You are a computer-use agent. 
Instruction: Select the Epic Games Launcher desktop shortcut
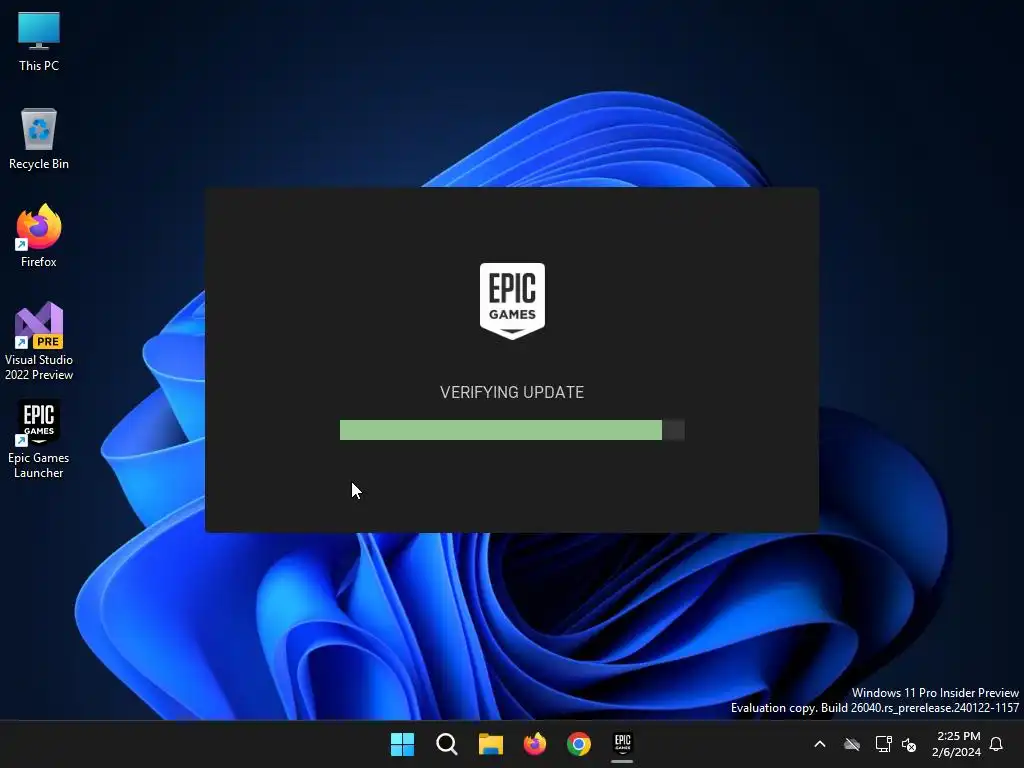point(39,440)
